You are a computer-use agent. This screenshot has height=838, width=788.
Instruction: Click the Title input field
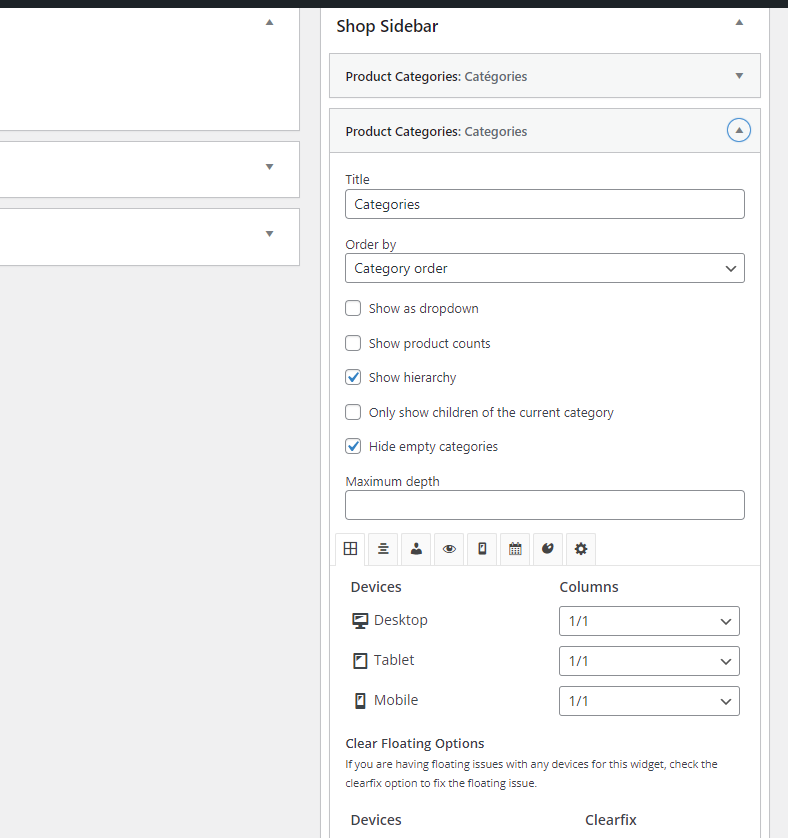tap(545, 204)
